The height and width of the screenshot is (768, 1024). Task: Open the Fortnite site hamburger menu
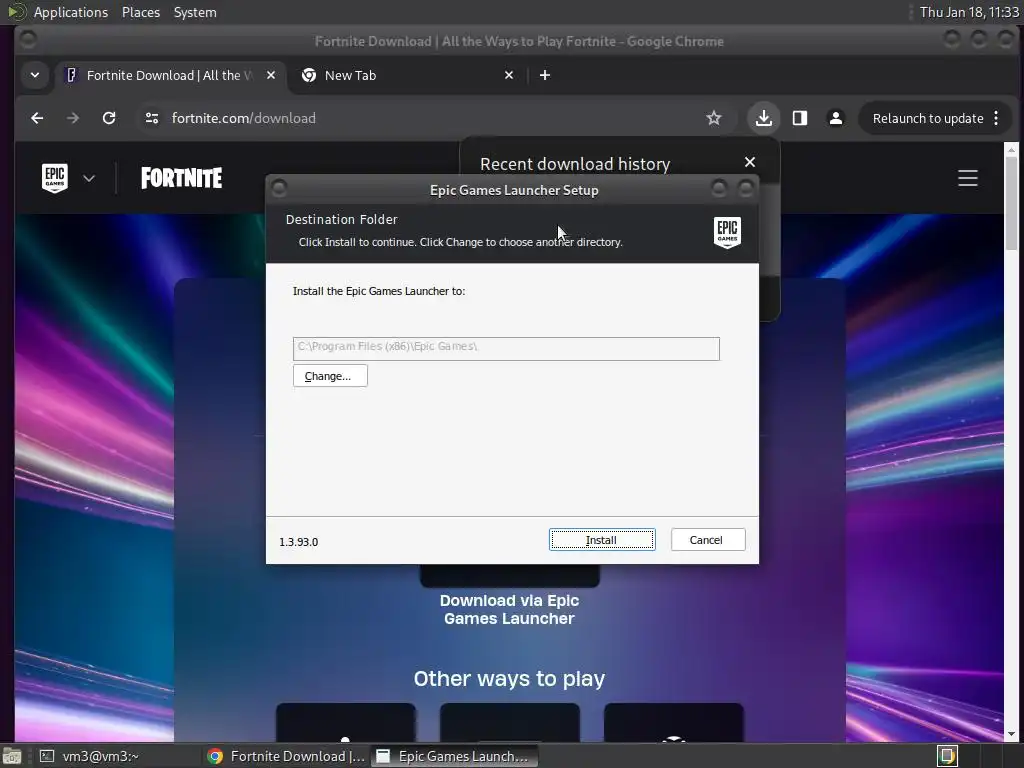tap(968, 178)
